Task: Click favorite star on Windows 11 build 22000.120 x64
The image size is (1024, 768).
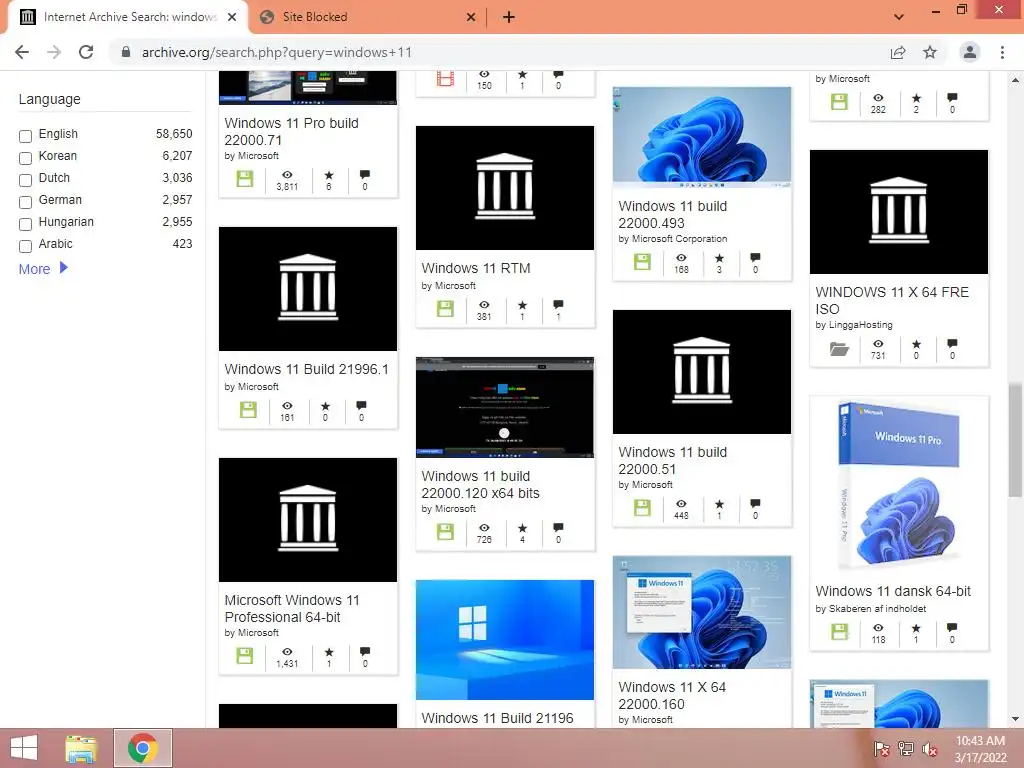Action: 522,528
